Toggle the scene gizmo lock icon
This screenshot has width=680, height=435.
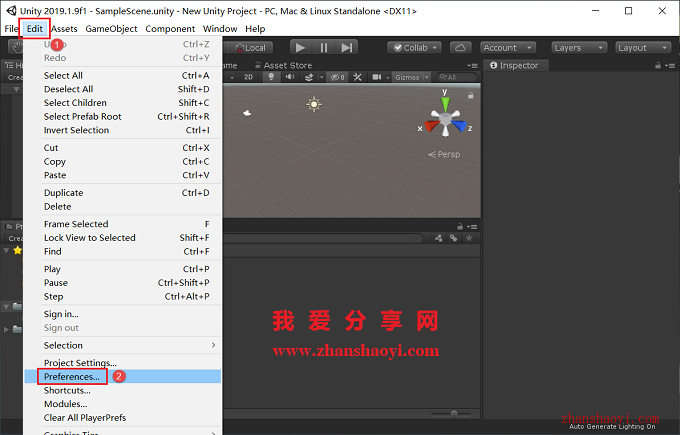[471, 95]
